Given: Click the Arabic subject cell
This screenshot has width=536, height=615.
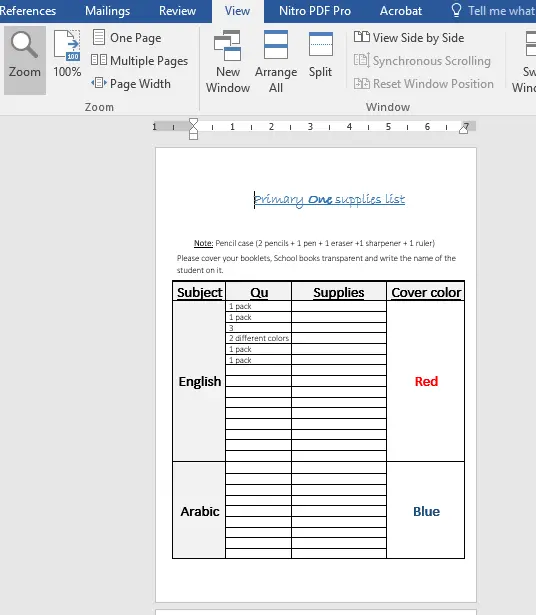Looking at the screenshot, I should click(199, 511).
